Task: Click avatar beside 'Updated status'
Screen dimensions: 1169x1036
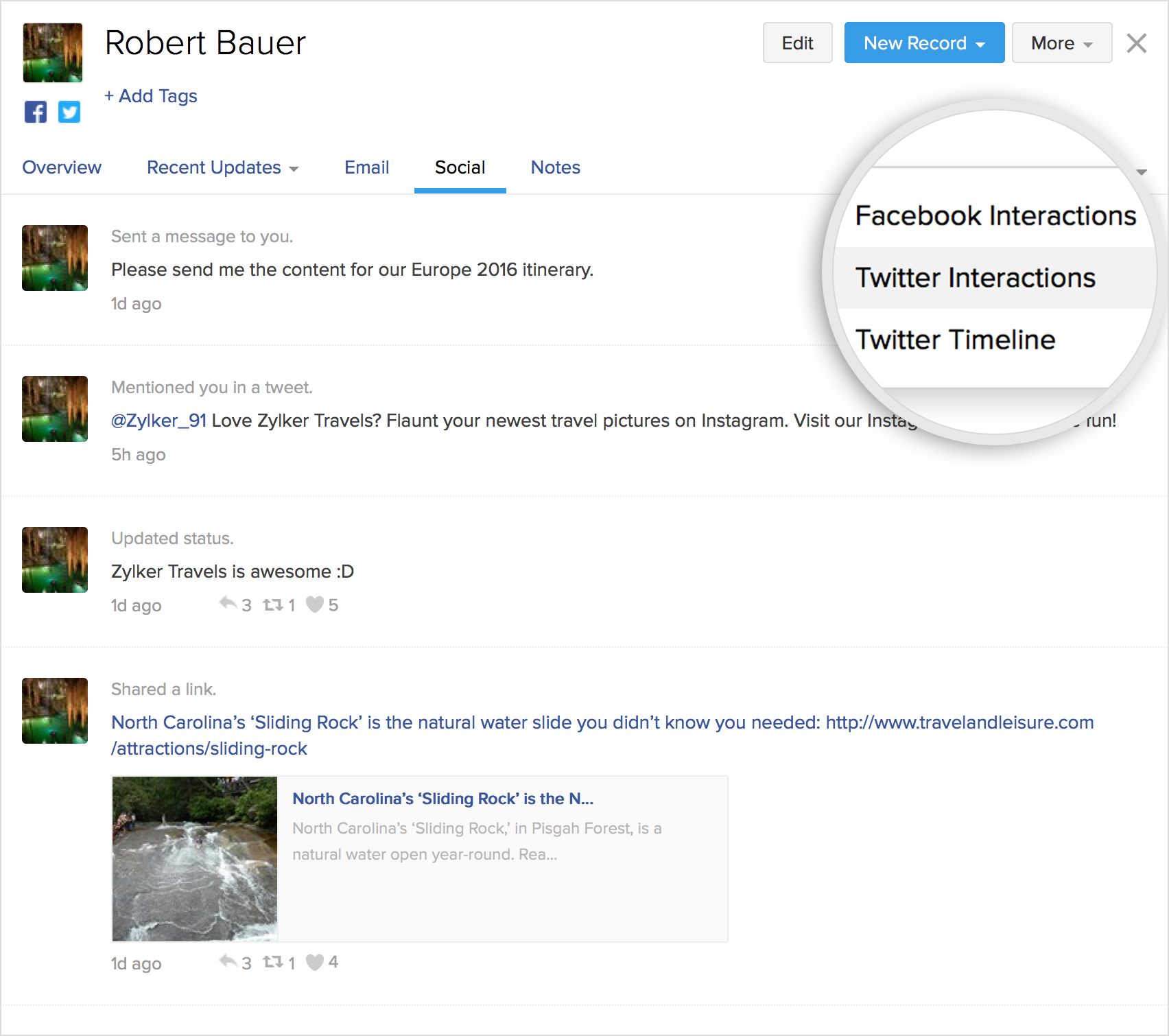Action: (55, 560)
